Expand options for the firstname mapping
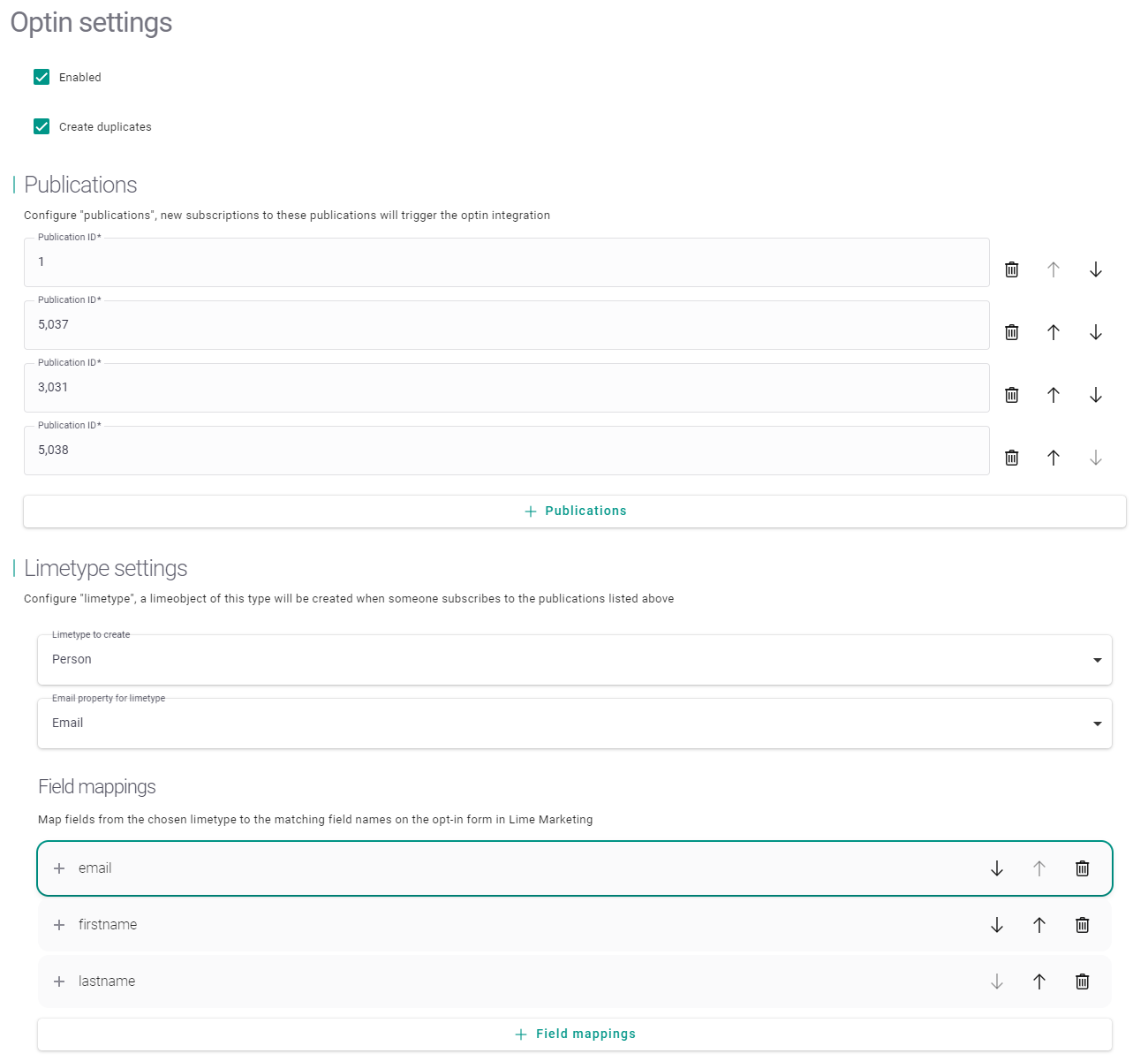 59,924
